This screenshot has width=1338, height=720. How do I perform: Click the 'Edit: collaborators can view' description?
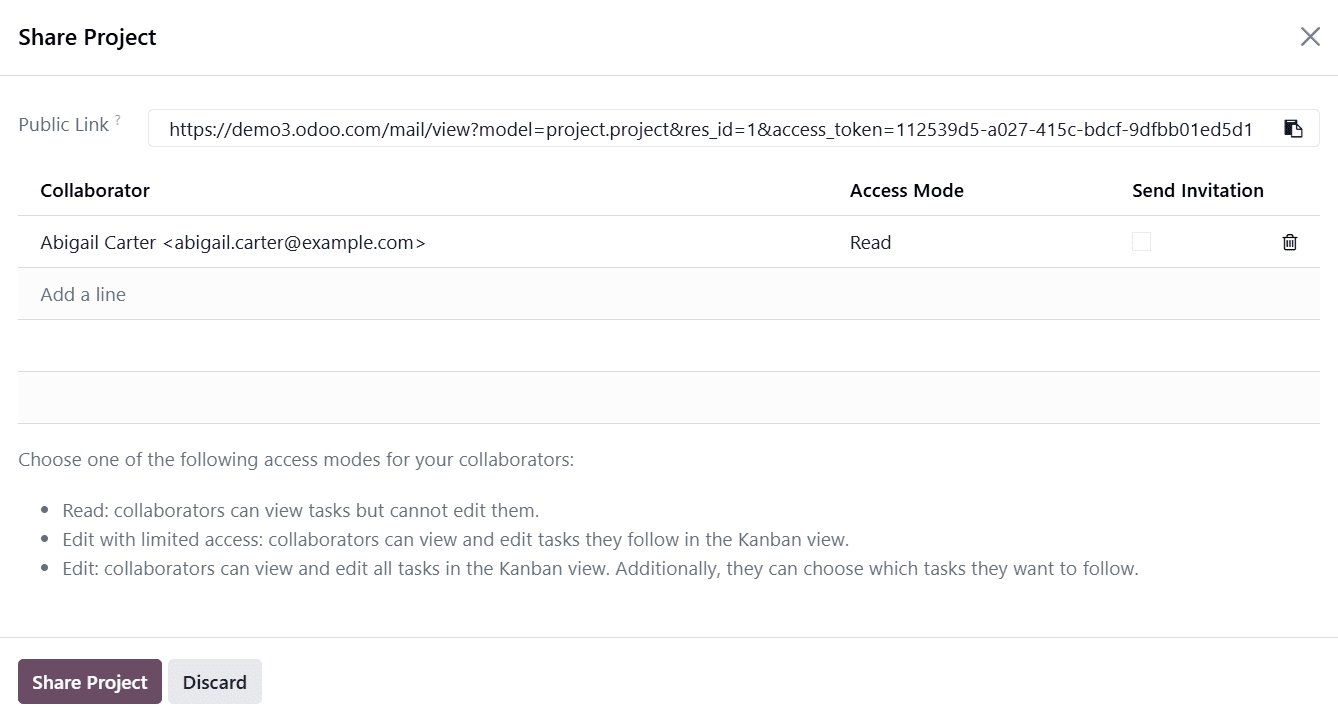tap(600, 569)
